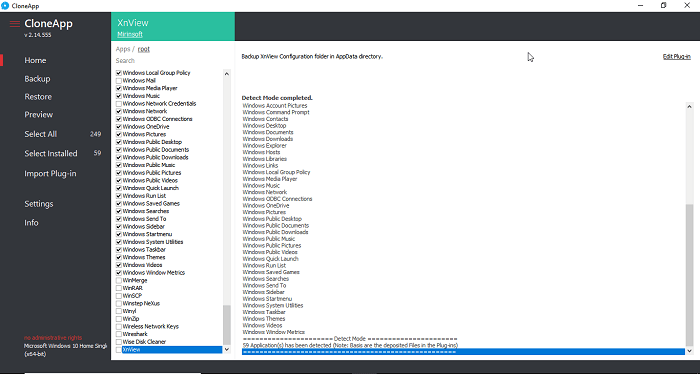Viewport: 700px width, 374px height.
Task: Check the XnView checkbox
Action: (119, 349)
